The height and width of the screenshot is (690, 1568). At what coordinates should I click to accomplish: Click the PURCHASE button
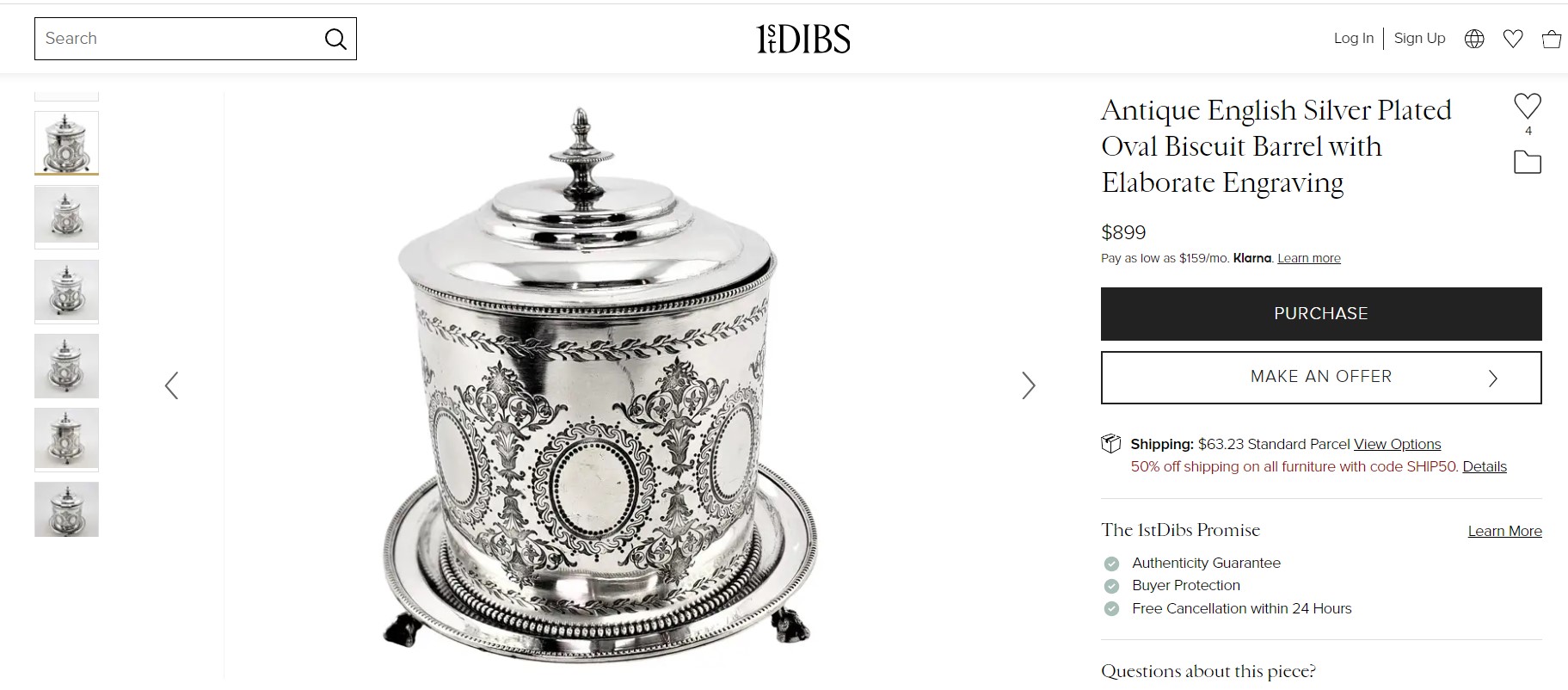(x=1321, y=314)
